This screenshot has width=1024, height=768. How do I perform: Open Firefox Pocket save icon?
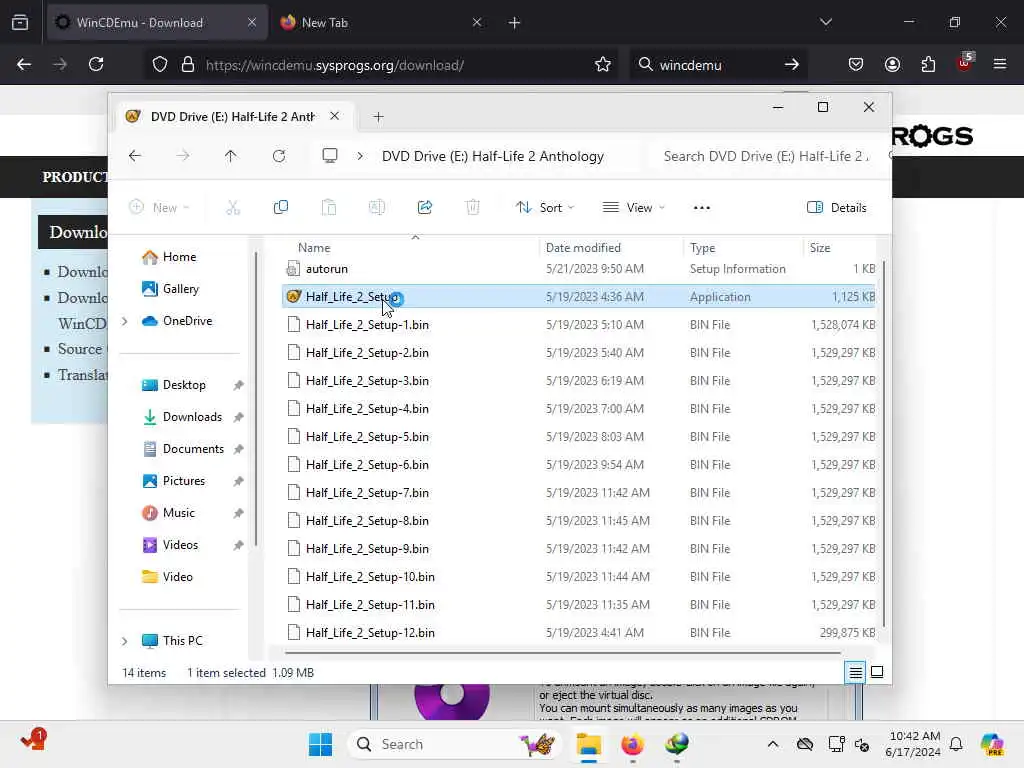click(x=856, y=64)
